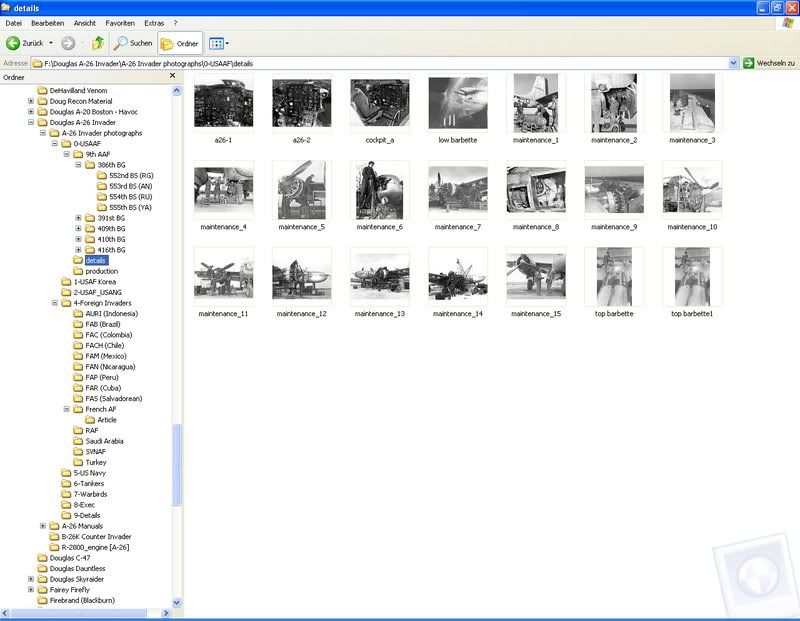
Task: Select the 'maintenance_14' image thumbnail
Action: 457,278
